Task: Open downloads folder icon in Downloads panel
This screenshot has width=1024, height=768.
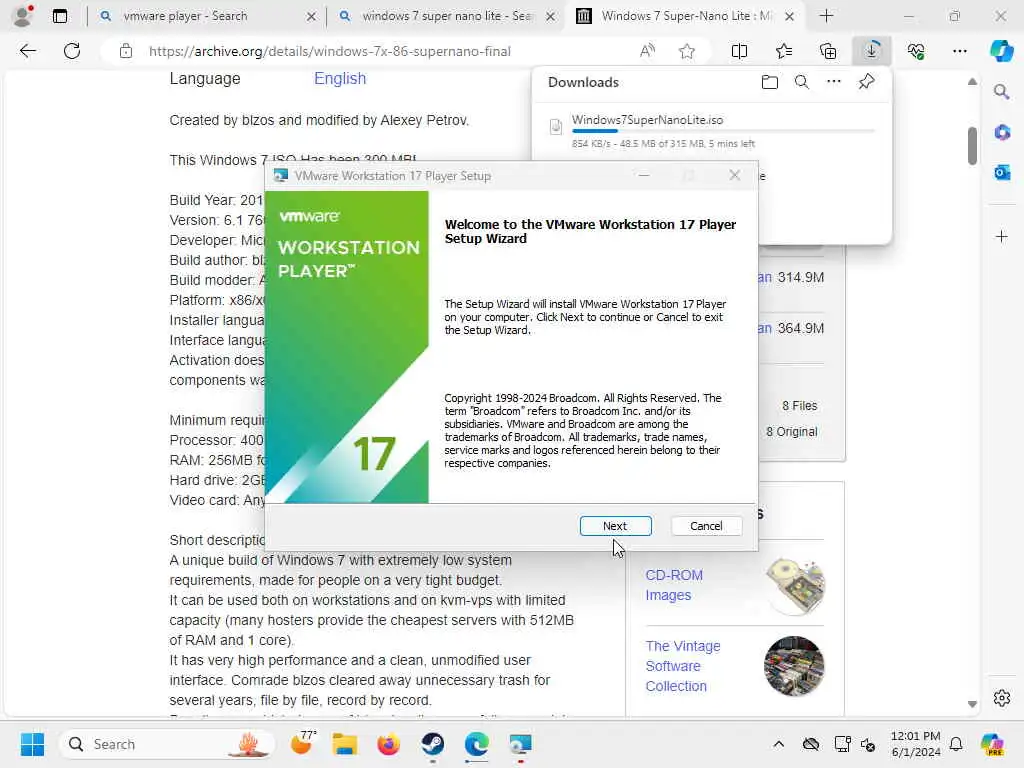Action: [x=770, y=82]
